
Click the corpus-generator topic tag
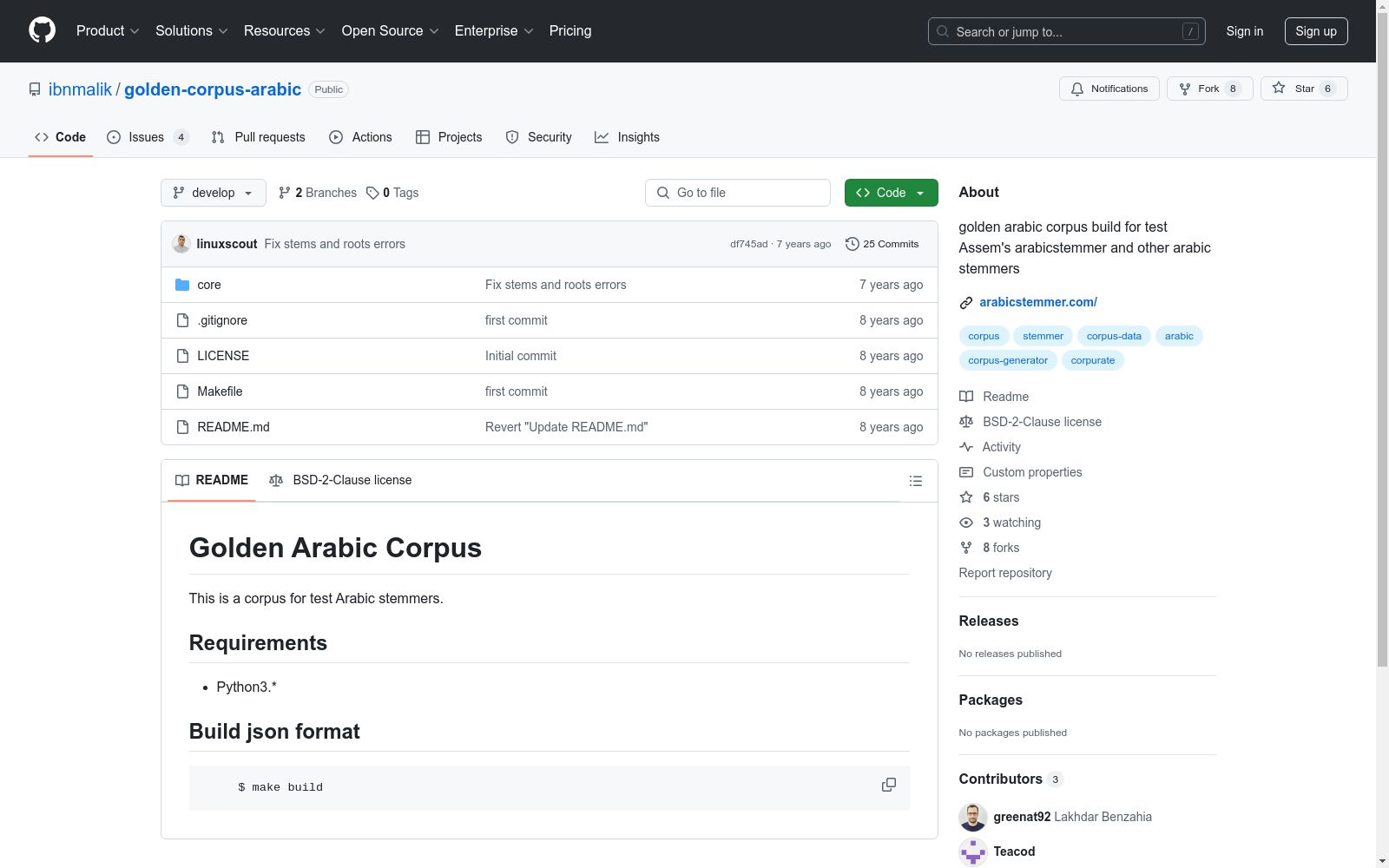click(x=1008, y=360)
